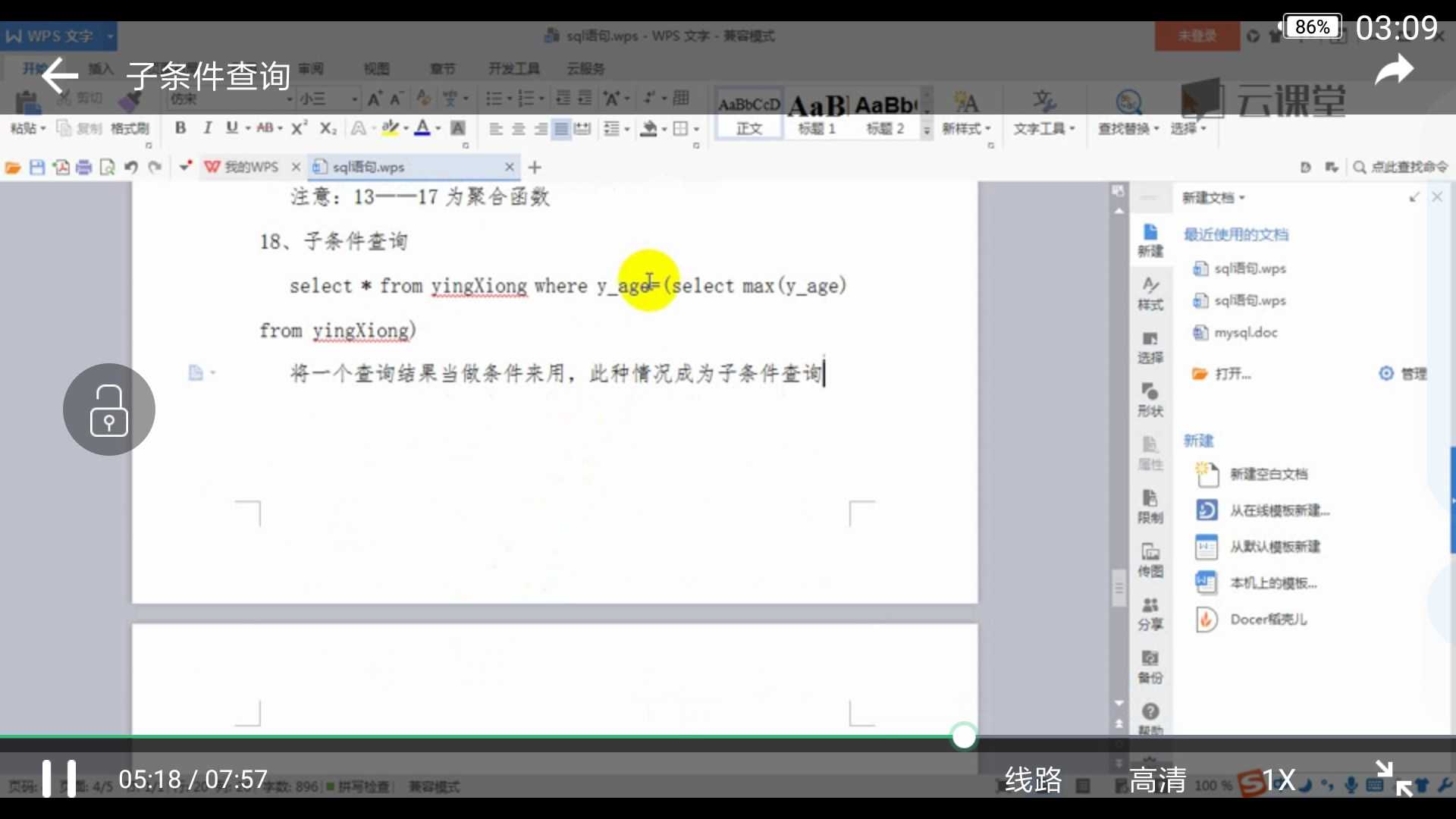Center align the text

pos(519,128)
